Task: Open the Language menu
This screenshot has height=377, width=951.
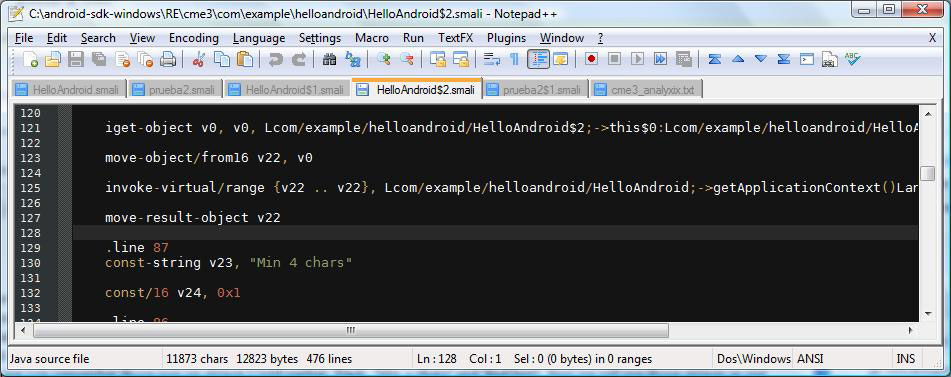Action: tap(258, 38)
